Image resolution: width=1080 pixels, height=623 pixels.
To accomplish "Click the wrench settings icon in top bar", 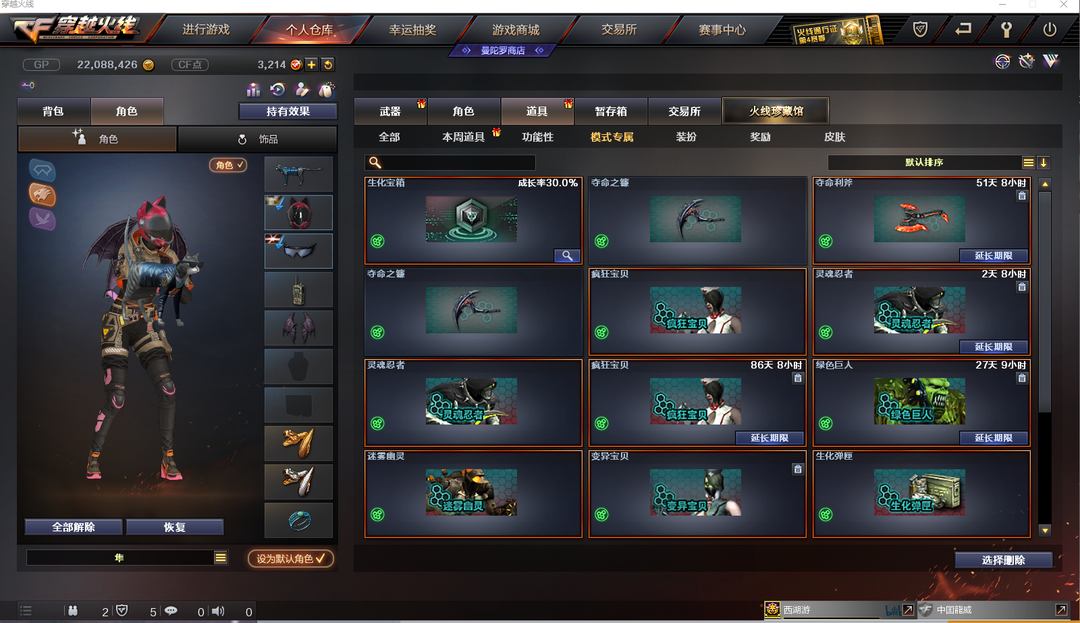I will point(1006,30).
